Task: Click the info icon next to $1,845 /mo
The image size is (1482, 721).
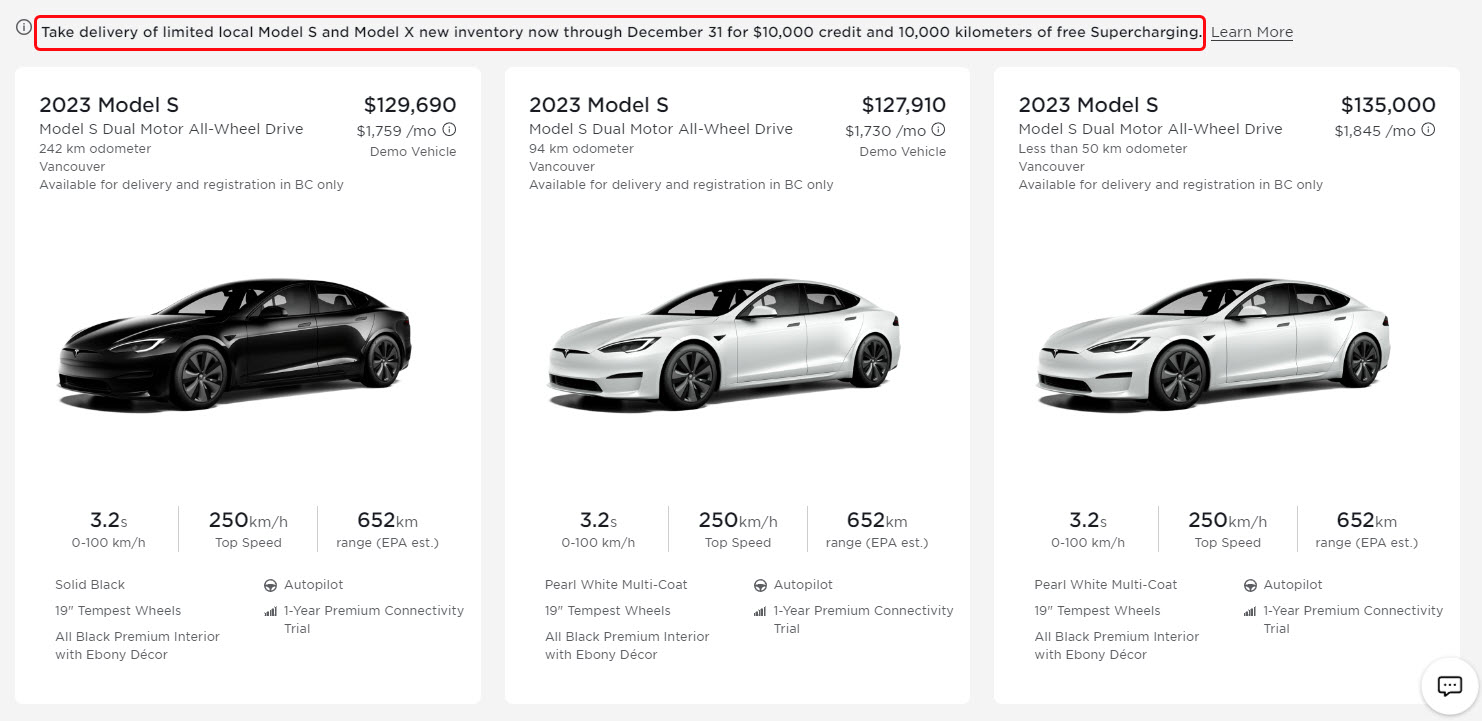Action: click(x=1428, y=130)
